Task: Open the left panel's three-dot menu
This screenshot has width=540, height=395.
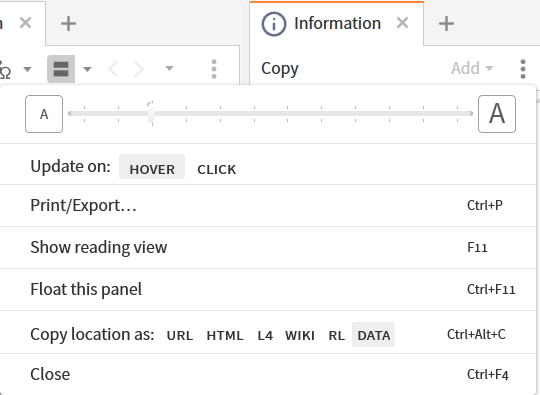Action: point(214,69)
